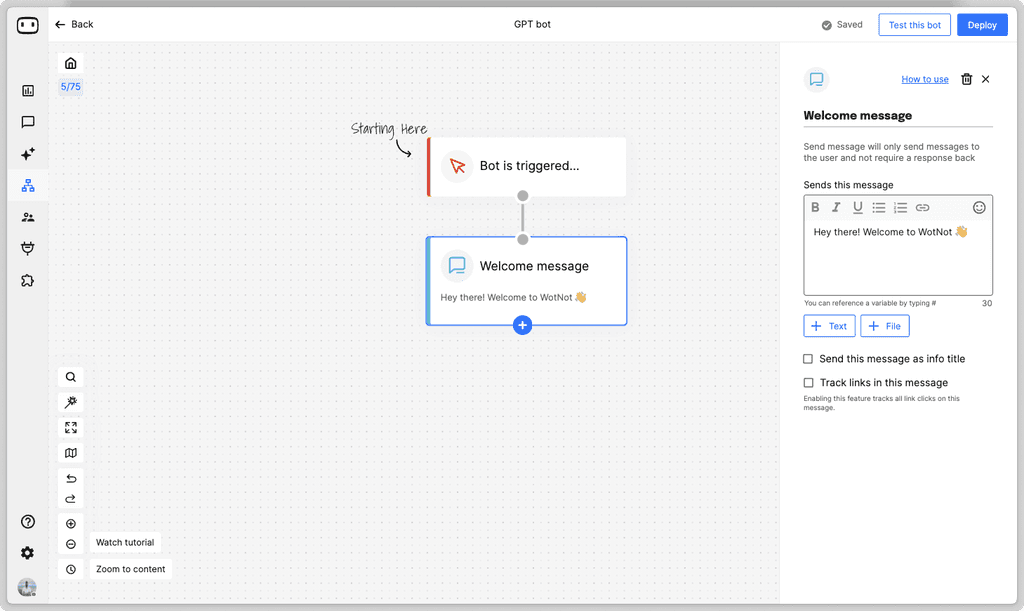Open Conversations using the chat bubble sidebar icon
The width and height of the screenshot is (1024, 611).
coord(27,122)
